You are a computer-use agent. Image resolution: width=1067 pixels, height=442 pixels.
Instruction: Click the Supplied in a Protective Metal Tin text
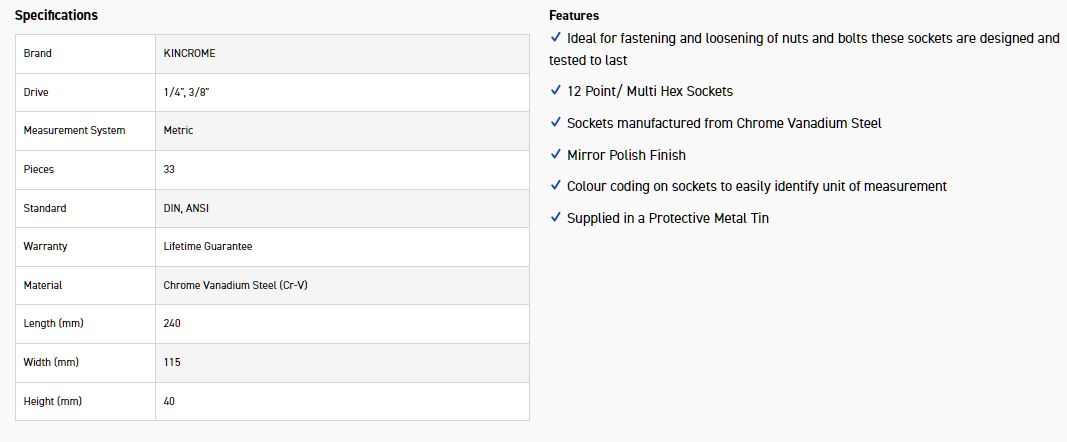(x=667, y=218)
